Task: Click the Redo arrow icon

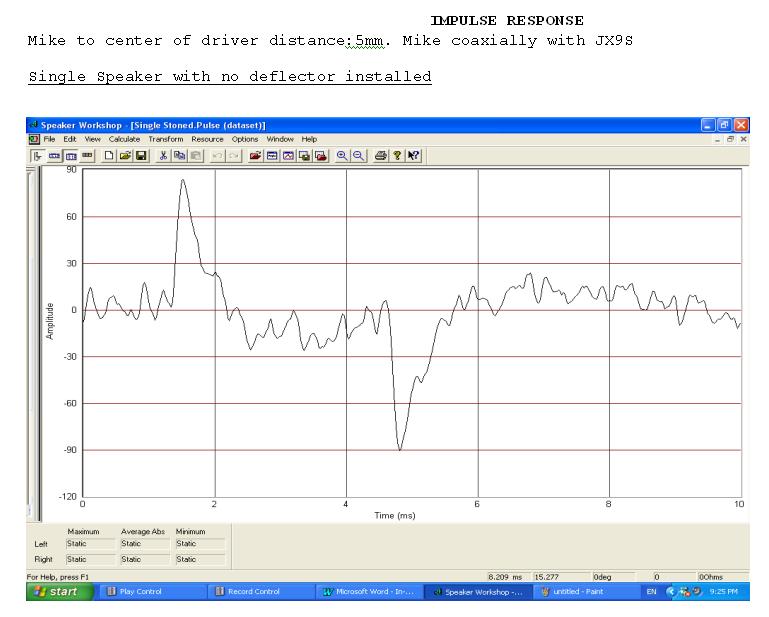Action: point(233,156)
